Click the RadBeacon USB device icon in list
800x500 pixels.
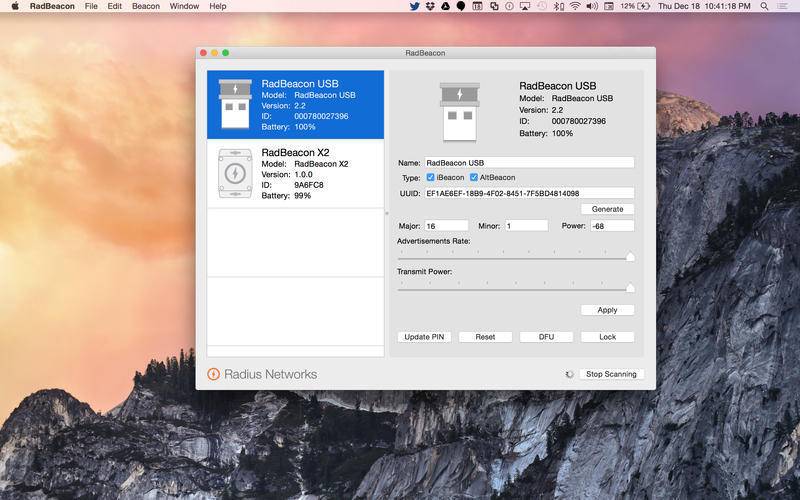235,104
